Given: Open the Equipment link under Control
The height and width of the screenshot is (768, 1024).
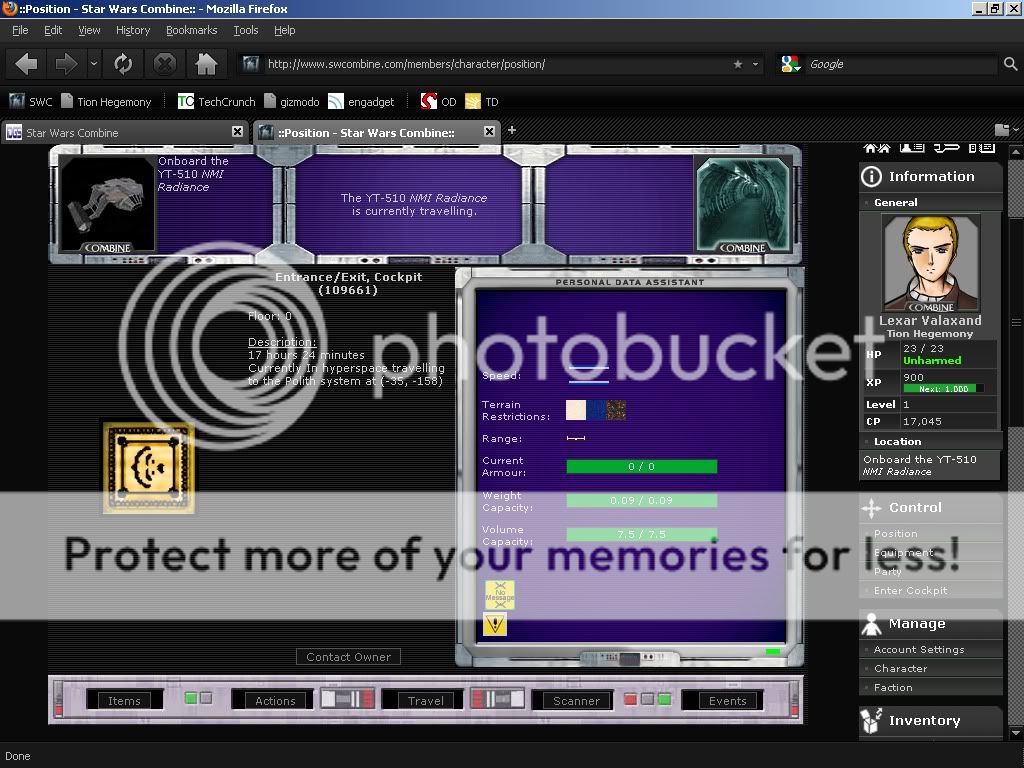Looking at the screenshot, I should [x=904, y=552].
